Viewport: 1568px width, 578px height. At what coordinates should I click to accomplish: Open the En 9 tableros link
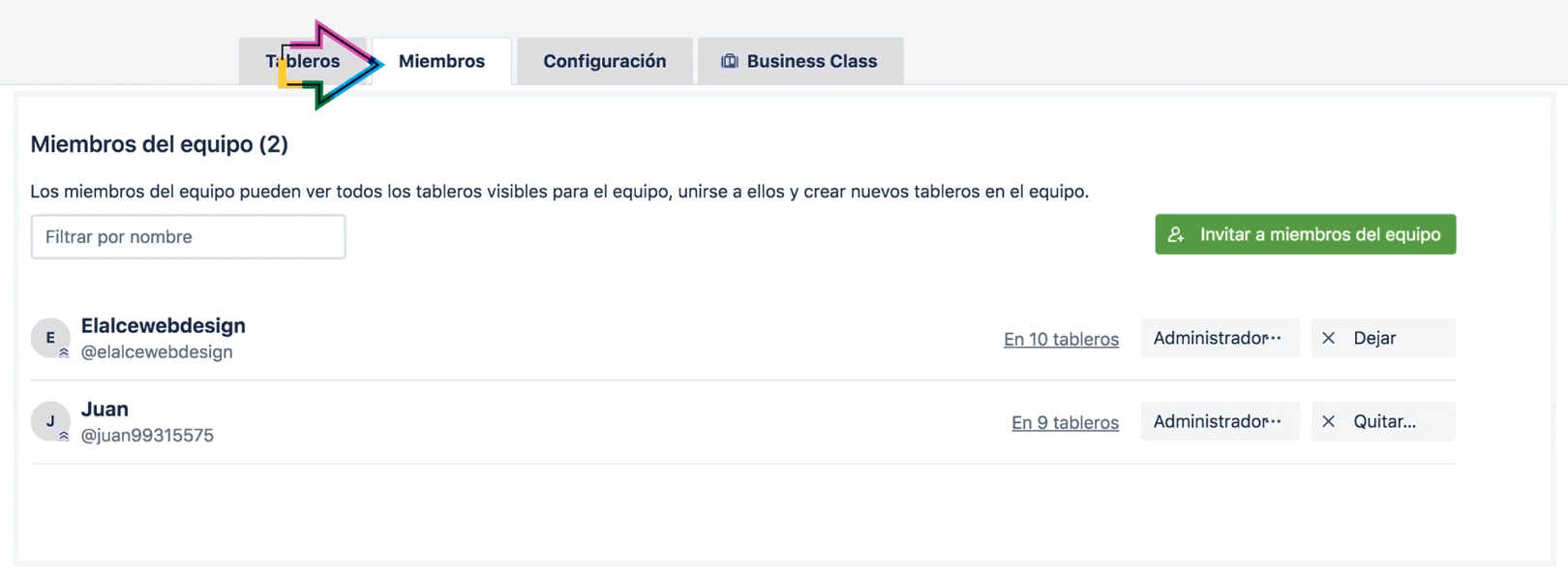1065,422
